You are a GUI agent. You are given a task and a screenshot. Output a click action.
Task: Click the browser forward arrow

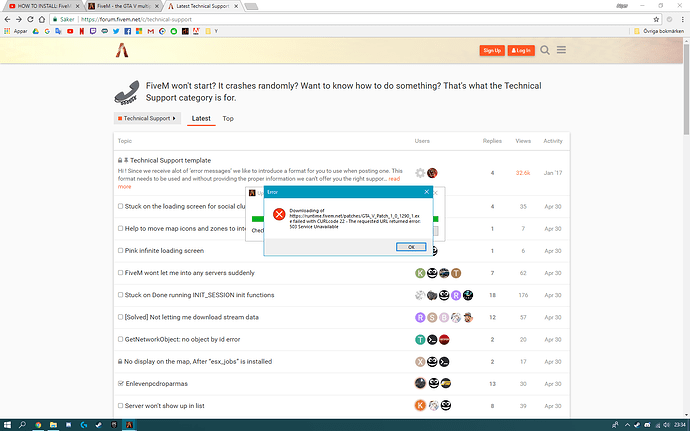click(x=18, y=19)
